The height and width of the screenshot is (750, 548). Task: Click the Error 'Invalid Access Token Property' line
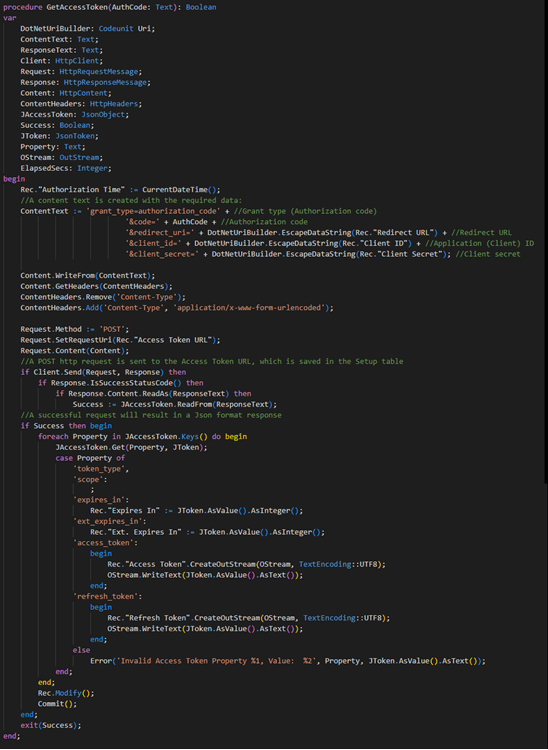click(x=288, y=661)
